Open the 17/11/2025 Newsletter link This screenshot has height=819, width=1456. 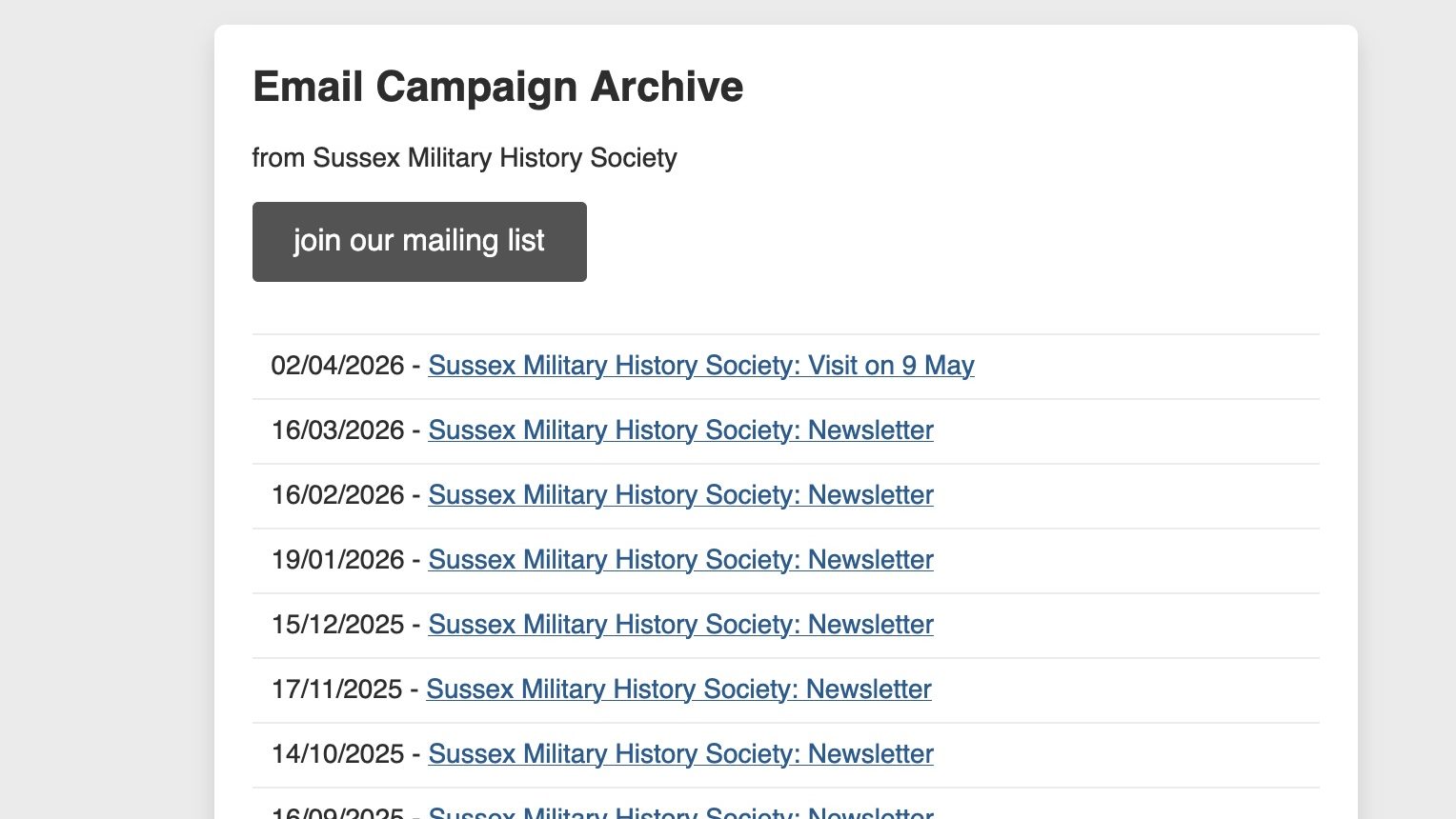pos(678,689)
